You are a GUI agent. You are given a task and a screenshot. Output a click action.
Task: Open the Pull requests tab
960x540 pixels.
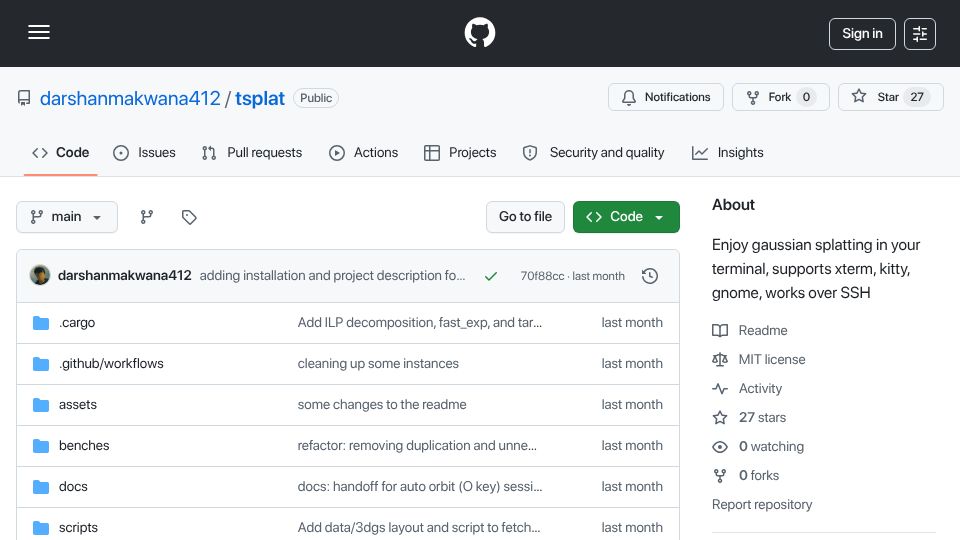click(252, 152)
